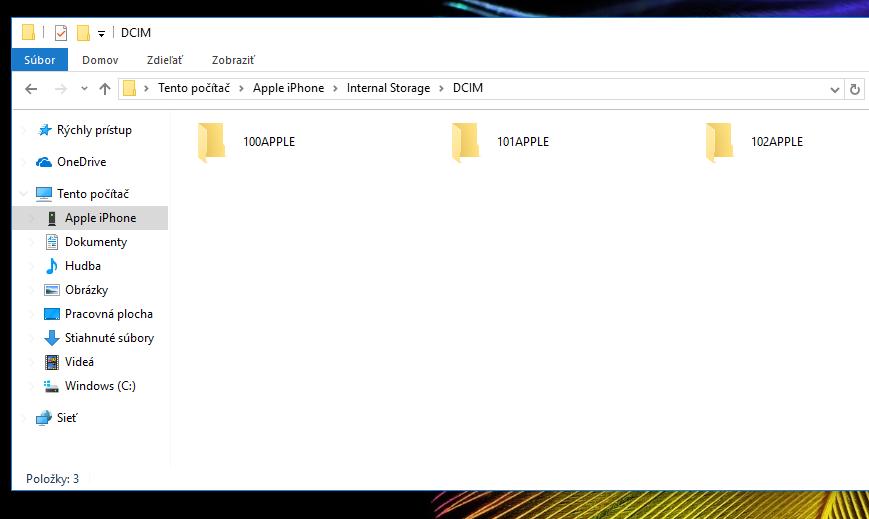Go up one level with the up arrow
This screenshot has width=869, height=519.
(x=105, y=89)
